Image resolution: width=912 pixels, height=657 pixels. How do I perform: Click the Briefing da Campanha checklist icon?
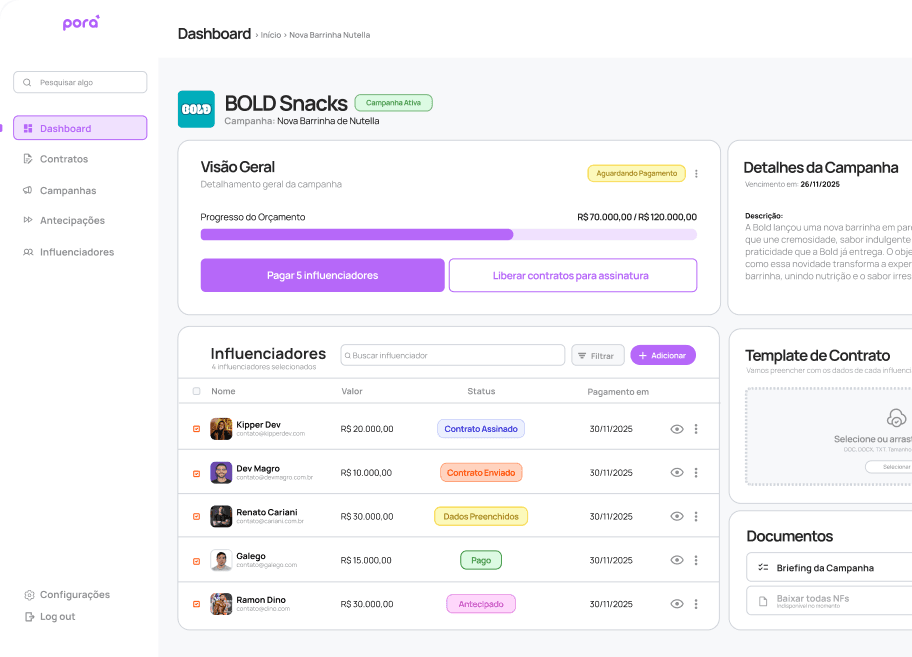[x=763, y=567]
